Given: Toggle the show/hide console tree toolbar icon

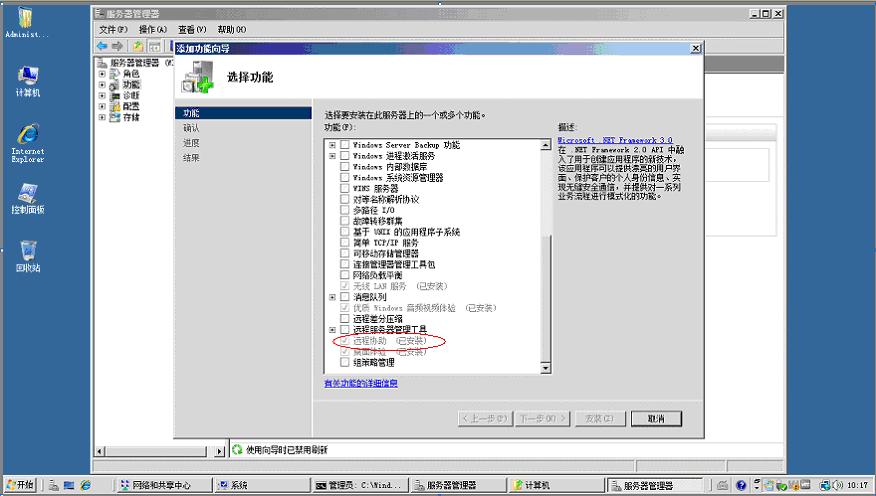Looking at the screenshot, I should [x=155, y=46].
